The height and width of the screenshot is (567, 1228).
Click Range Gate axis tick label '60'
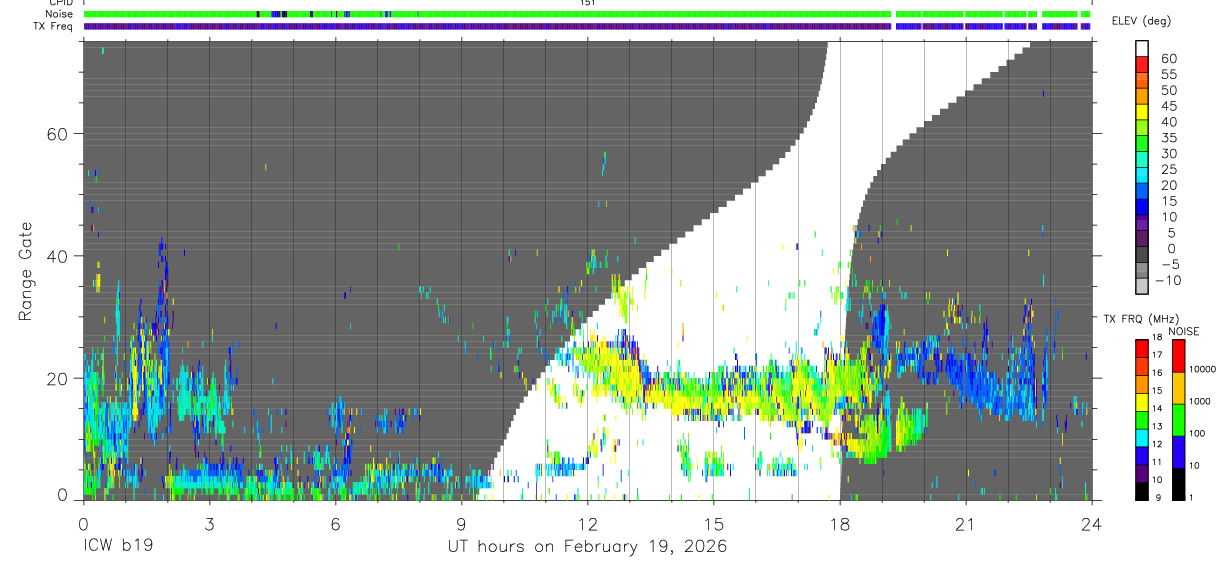click(x=57, y=134)
